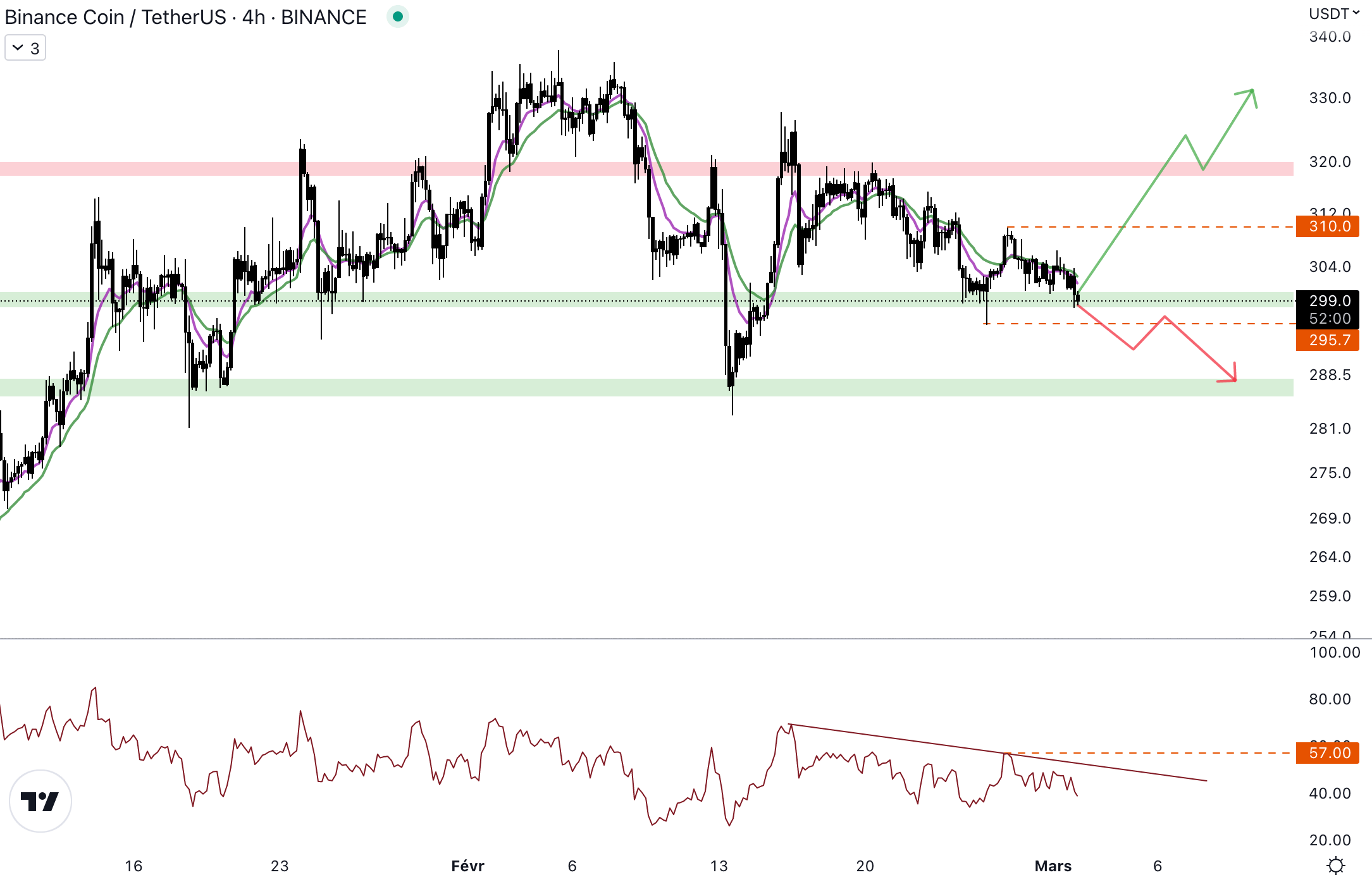The height and width of the screenshot is (882, 1372).
Task: Open chart settings gear icon
Action: point(1336,865)
